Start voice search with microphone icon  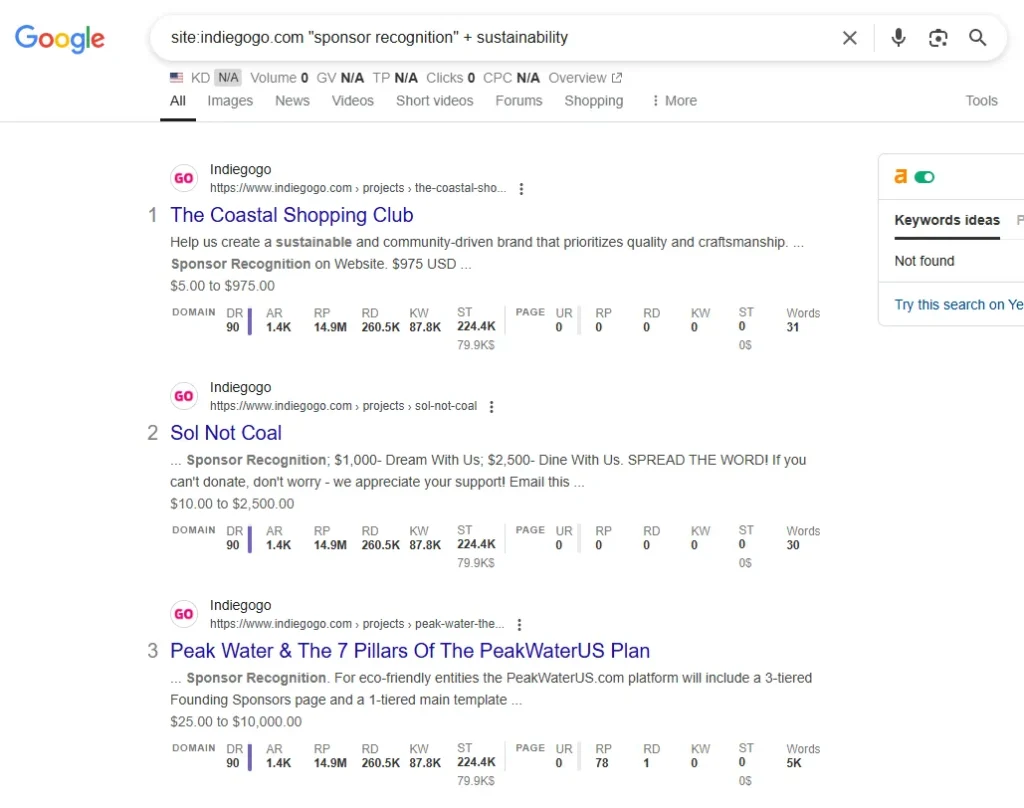pos(899,38)
